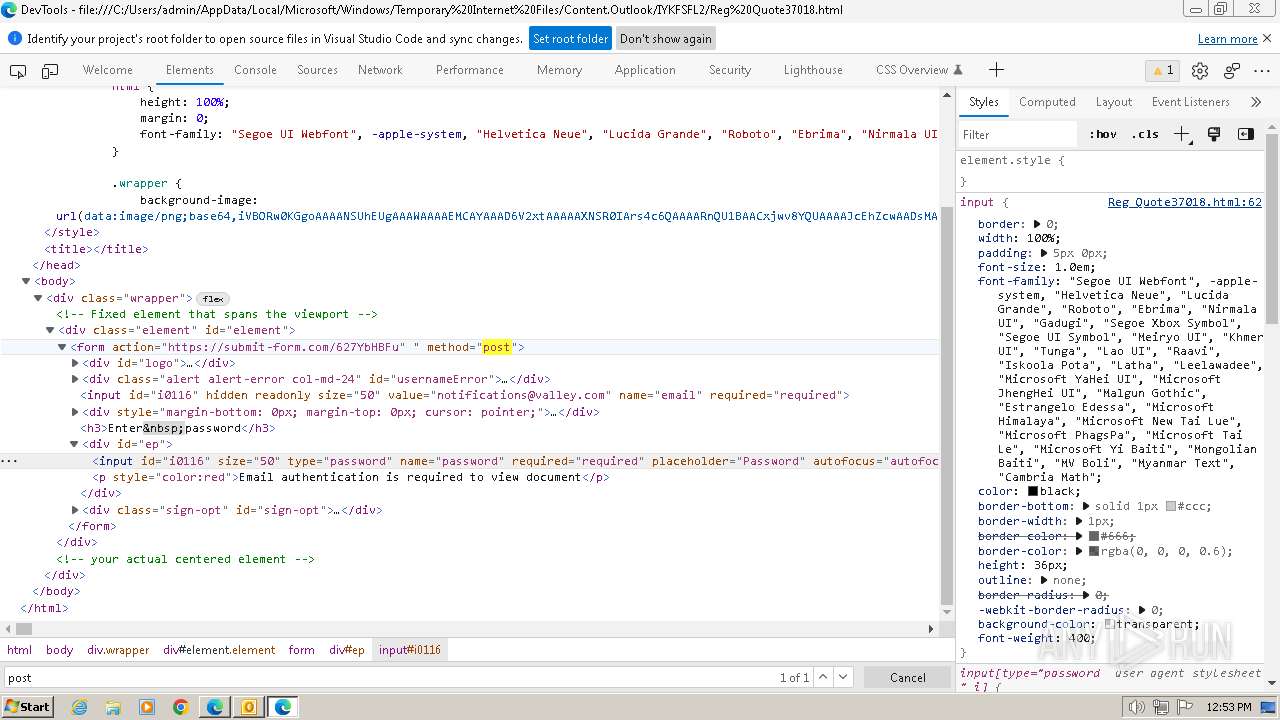
Task: Toggle the computed styles sidebar icon
Action: point(1245,134)
